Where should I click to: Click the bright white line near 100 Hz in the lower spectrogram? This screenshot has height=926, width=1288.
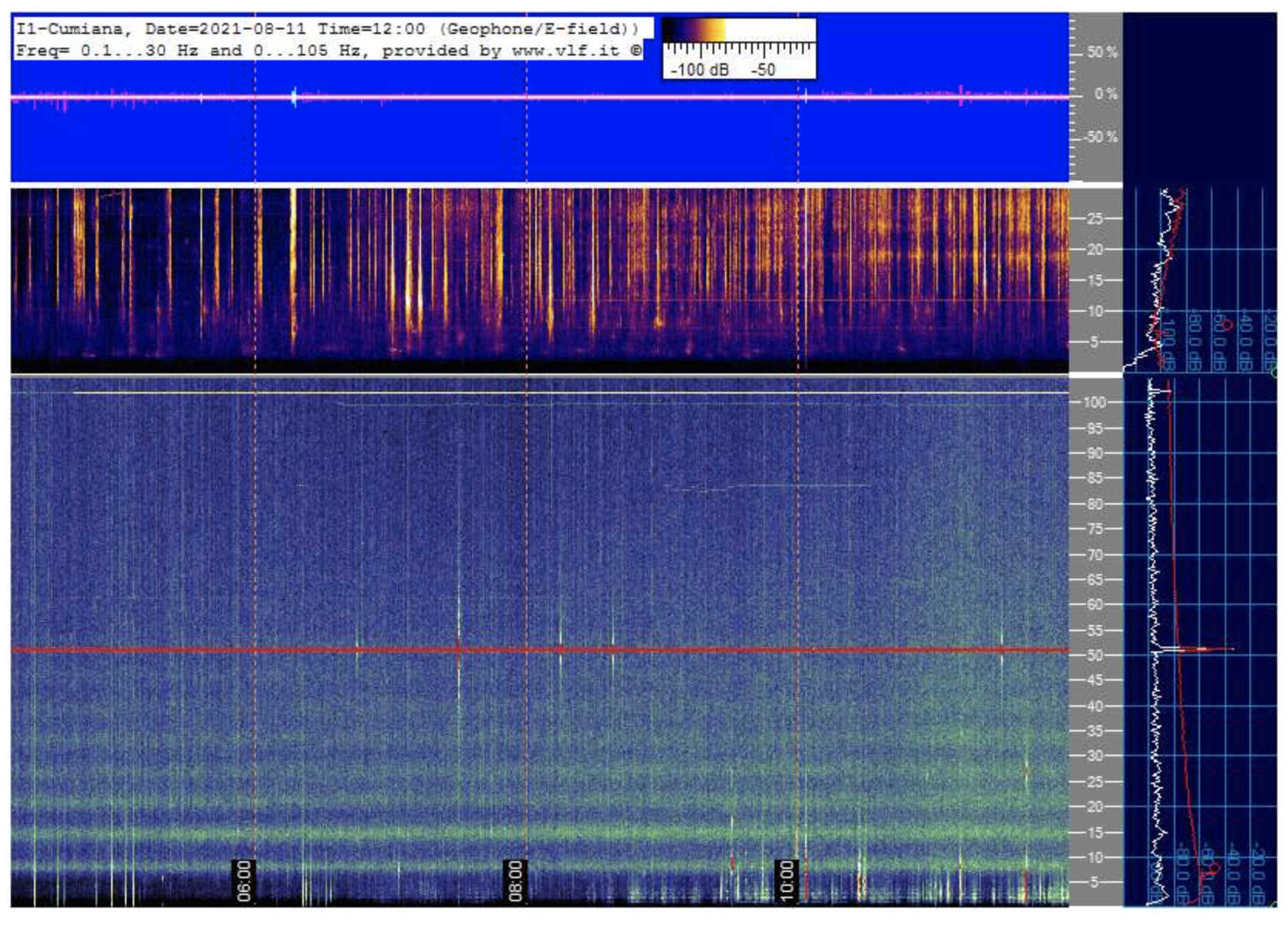[x=571, y=393]
